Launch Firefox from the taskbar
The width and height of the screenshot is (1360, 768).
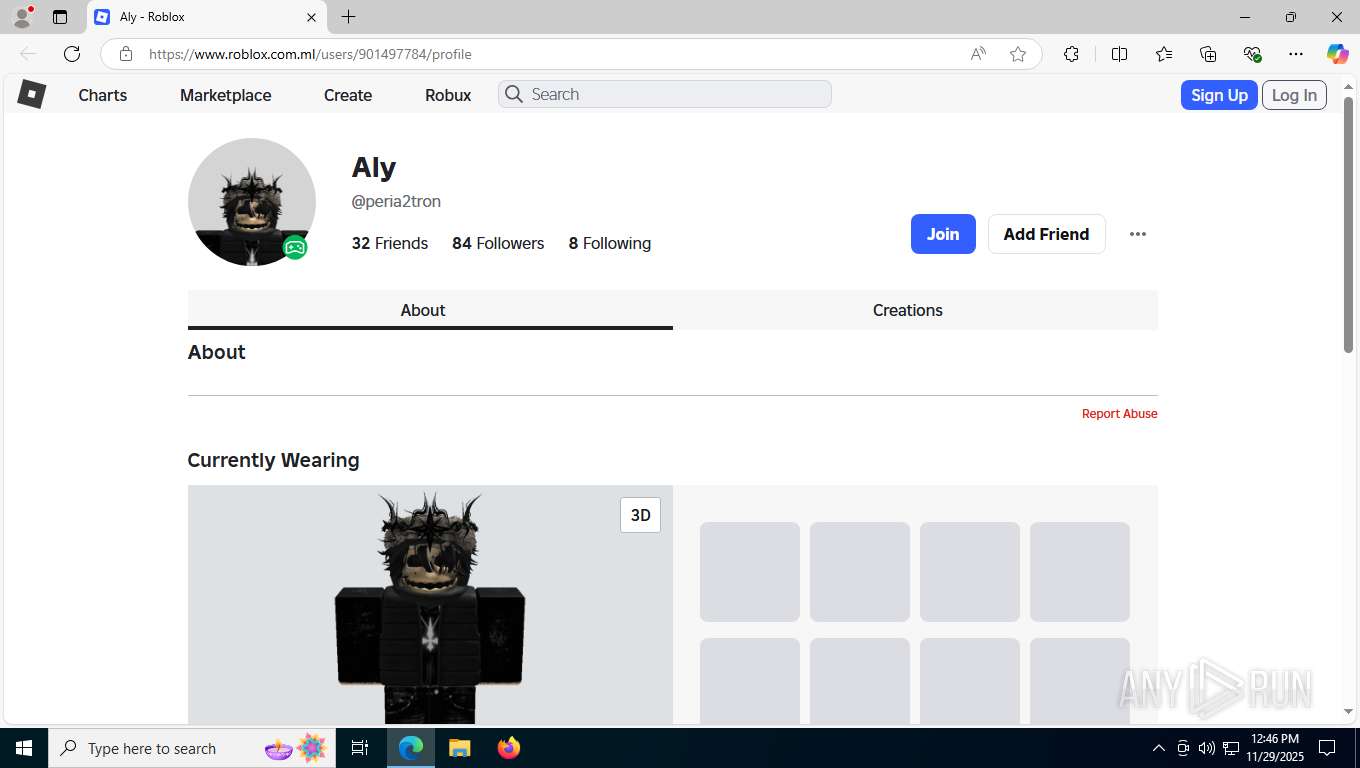(508, 748)
